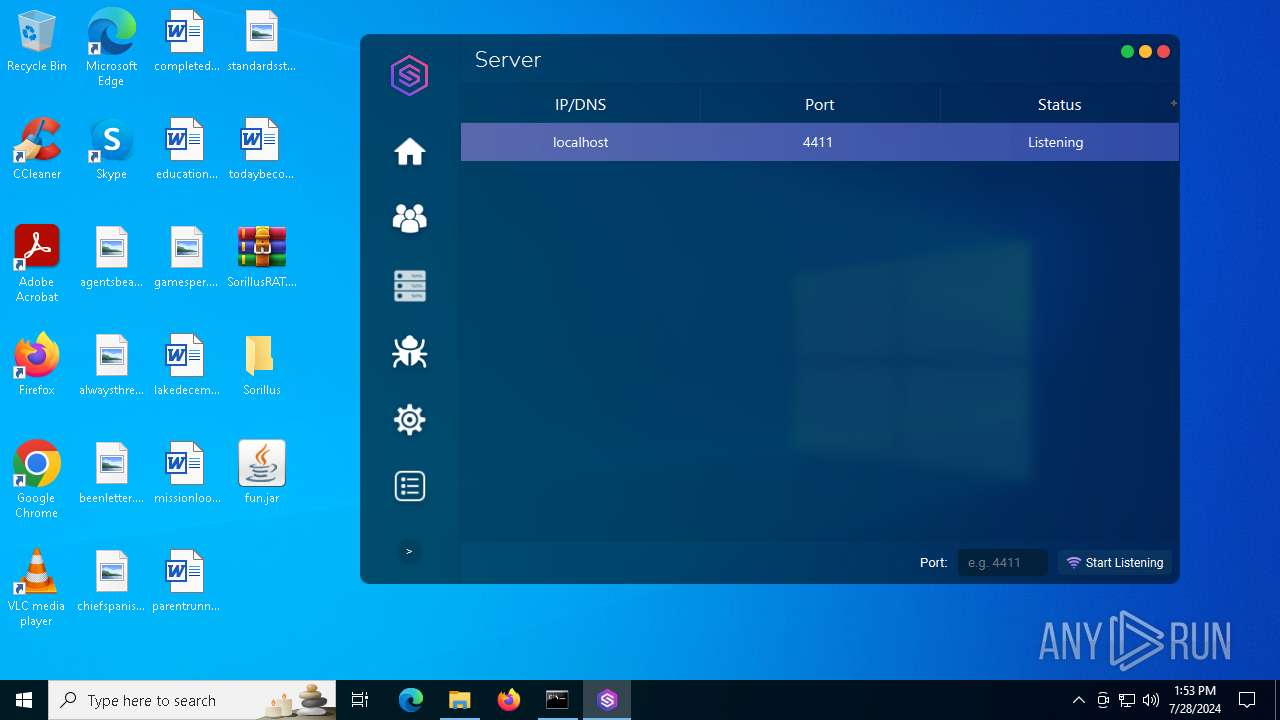Select the standardsst... image file
The width and height of the screenshot is (1280, 720).
click(262, 42)
